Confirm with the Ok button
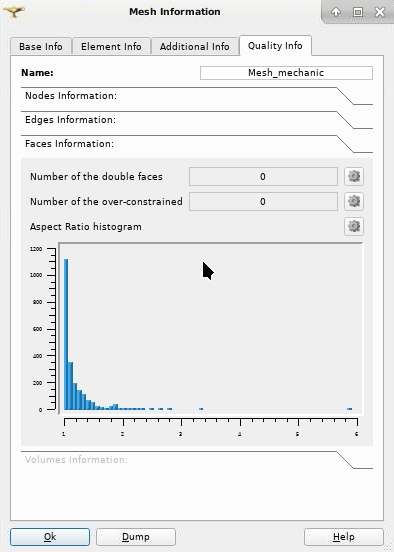The width and height of the screenshot is (394, 552). [x=50, y=537]
